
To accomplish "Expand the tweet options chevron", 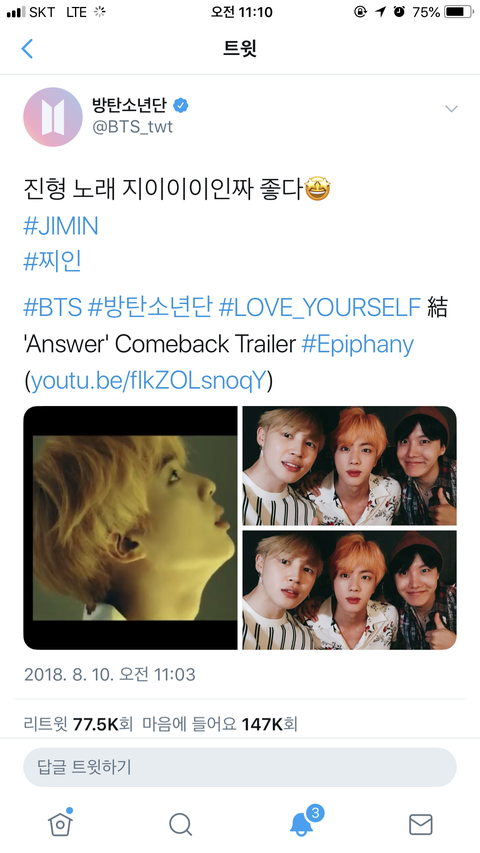I will pyautogui.click(x=451, y=109).
